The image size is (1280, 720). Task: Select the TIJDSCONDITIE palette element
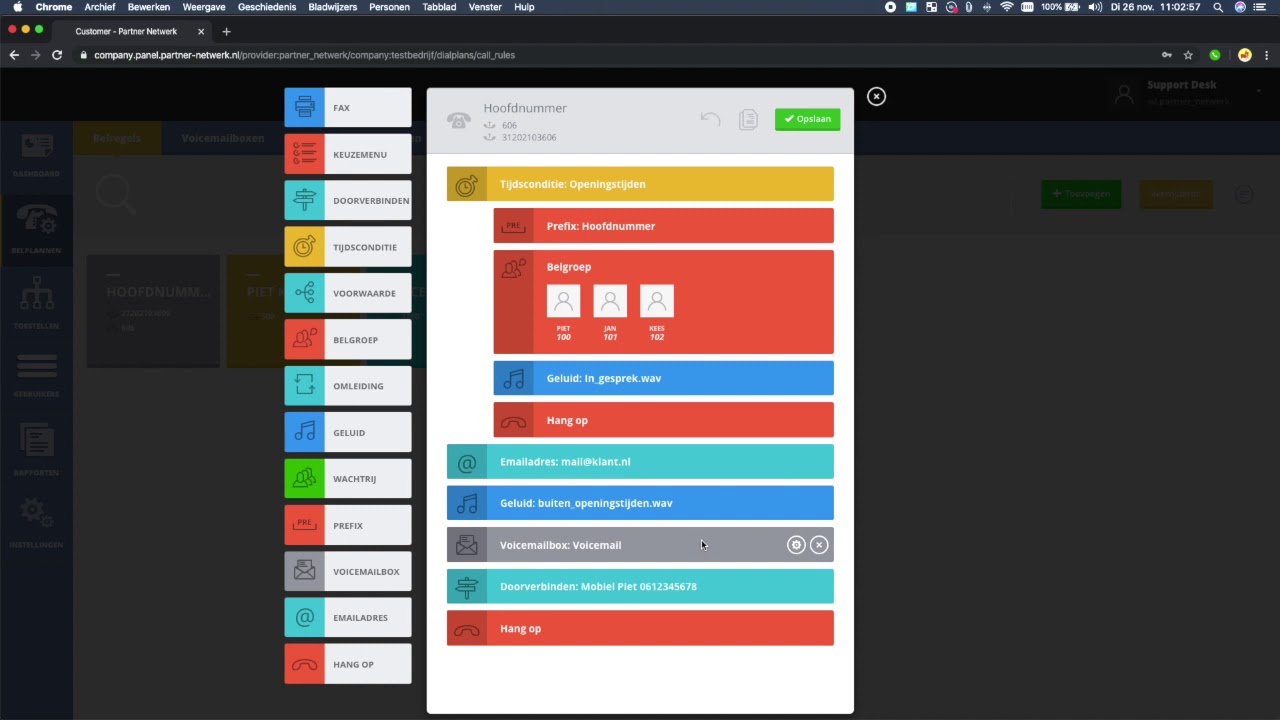point(347,247)
